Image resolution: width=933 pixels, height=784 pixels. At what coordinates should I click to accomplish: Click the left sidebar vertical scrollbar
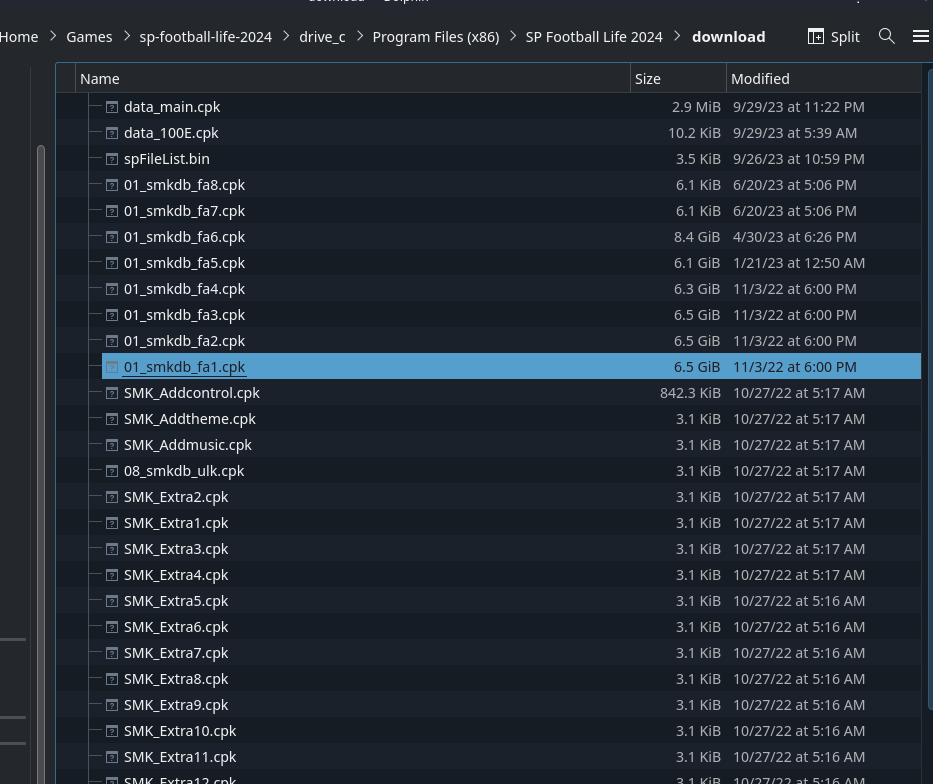(40, 465)
